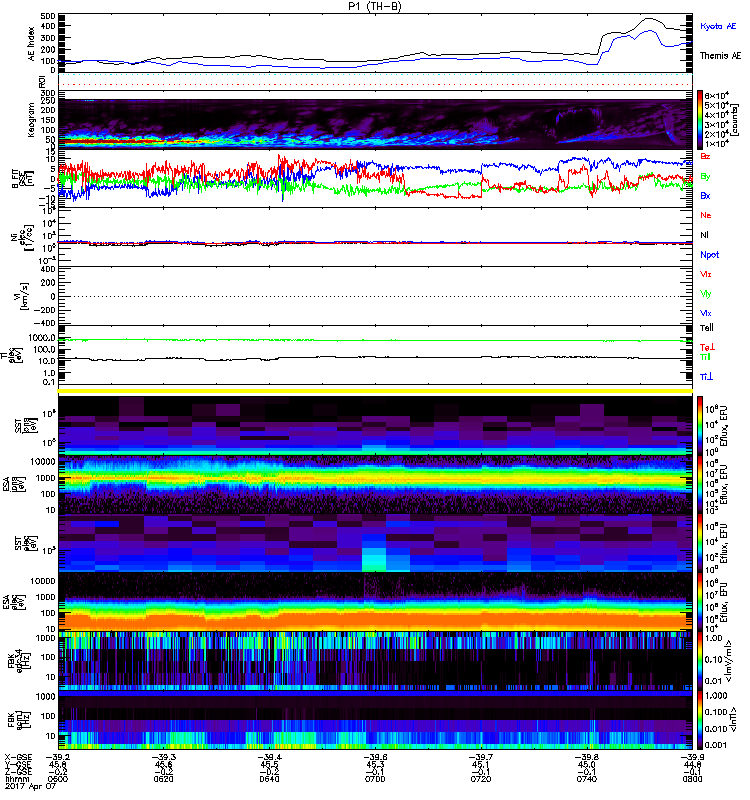Click the 0600 time tick label

pos(58,779)
